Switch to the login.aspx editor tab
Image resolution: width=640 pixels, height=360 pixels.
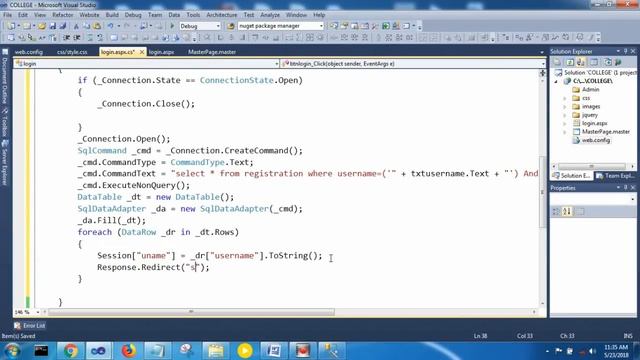[161, 52]
